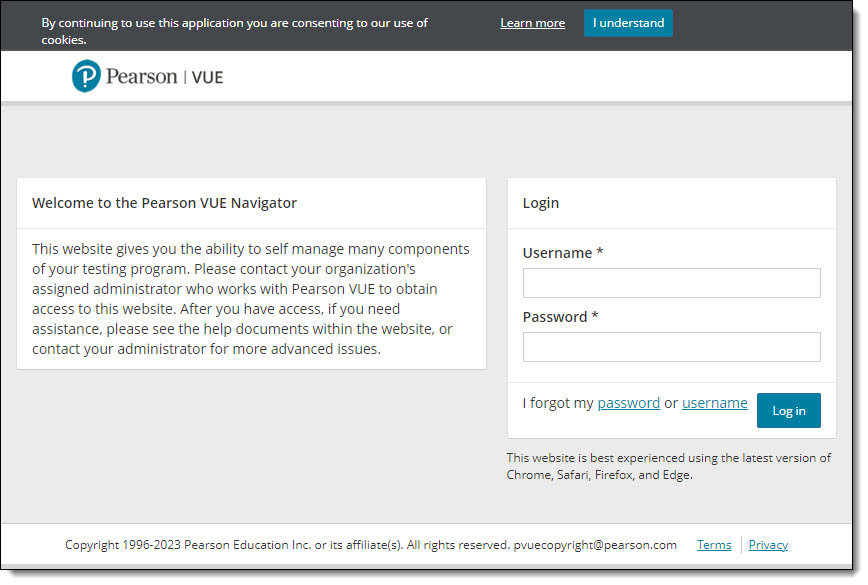The width and height of the screenshot is (868, 585).
Task: Click the forgot username link
Action: click(x=714, y=403)
